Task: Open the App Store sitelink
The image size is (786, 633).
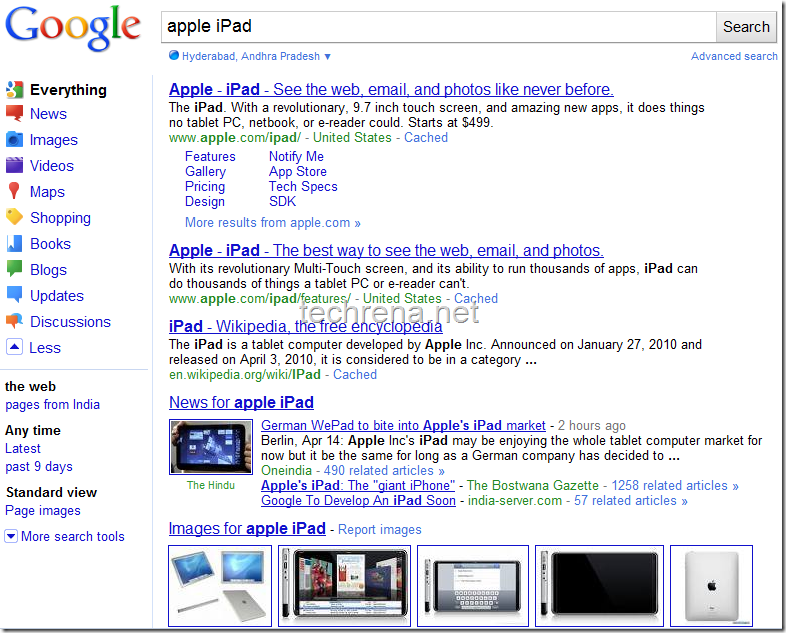Action: coord(298,171)
